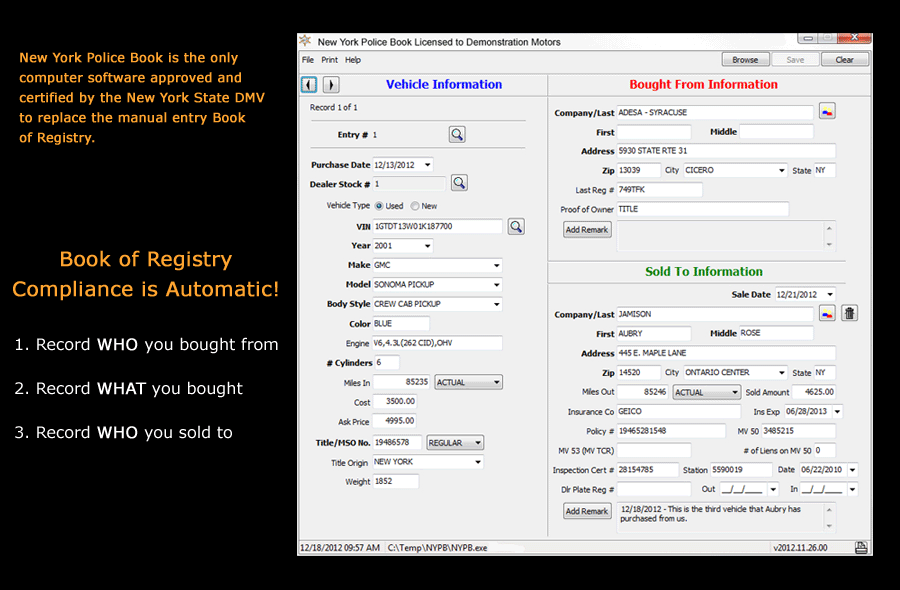Click Bought From Zip field 13039
Viewport: 900px width, 590px height.
pos(639,170)
